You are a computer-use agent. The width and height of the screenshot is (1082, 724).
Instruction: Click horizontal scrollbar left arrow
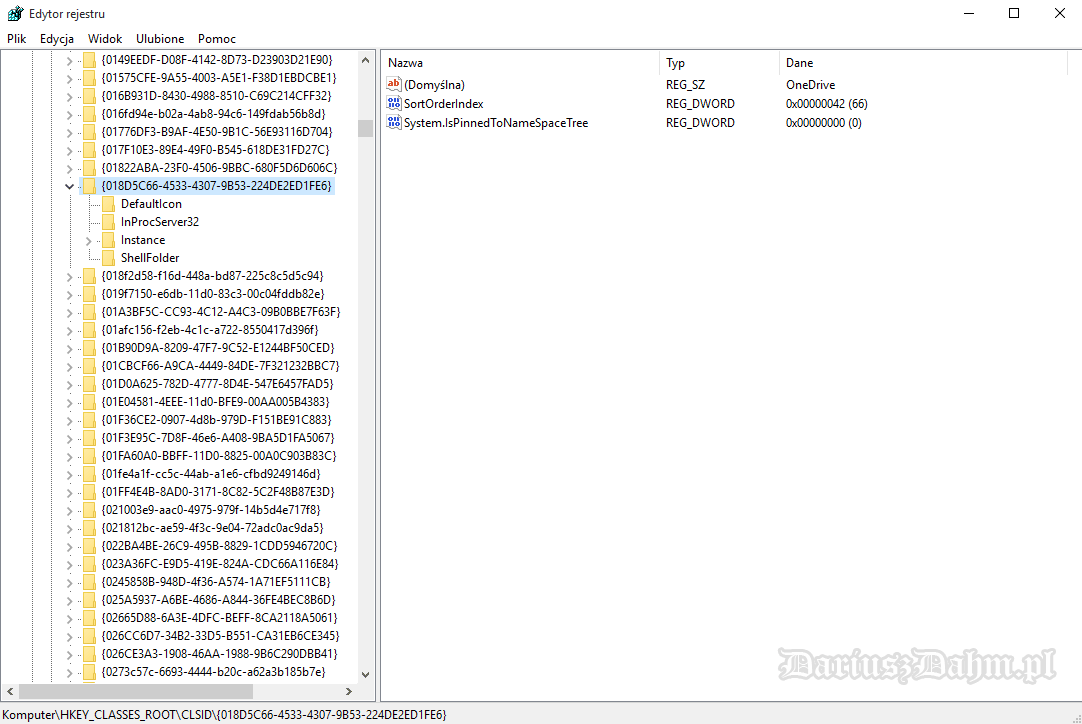coord(10,691)
